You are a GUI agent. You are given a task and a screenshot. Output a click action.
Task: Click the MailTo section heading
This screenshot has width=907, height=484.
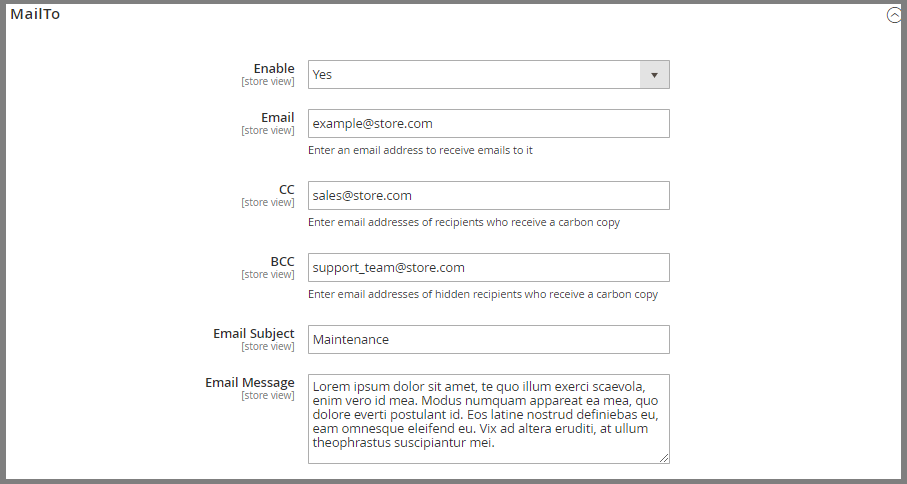[35, 14]
